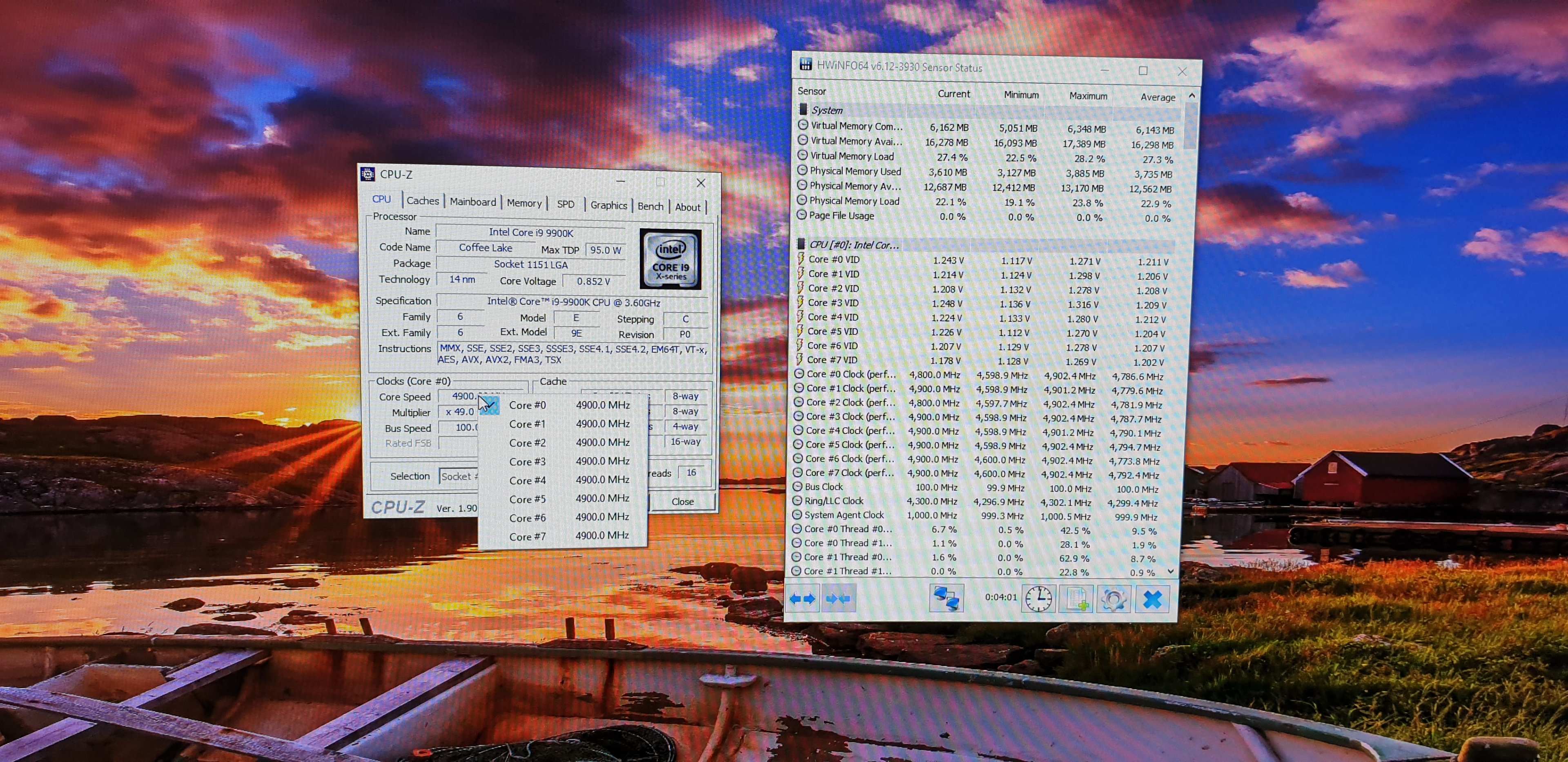Switch to the Mainboard tab
1568x762 pixels.
click(x=472, y=202)
